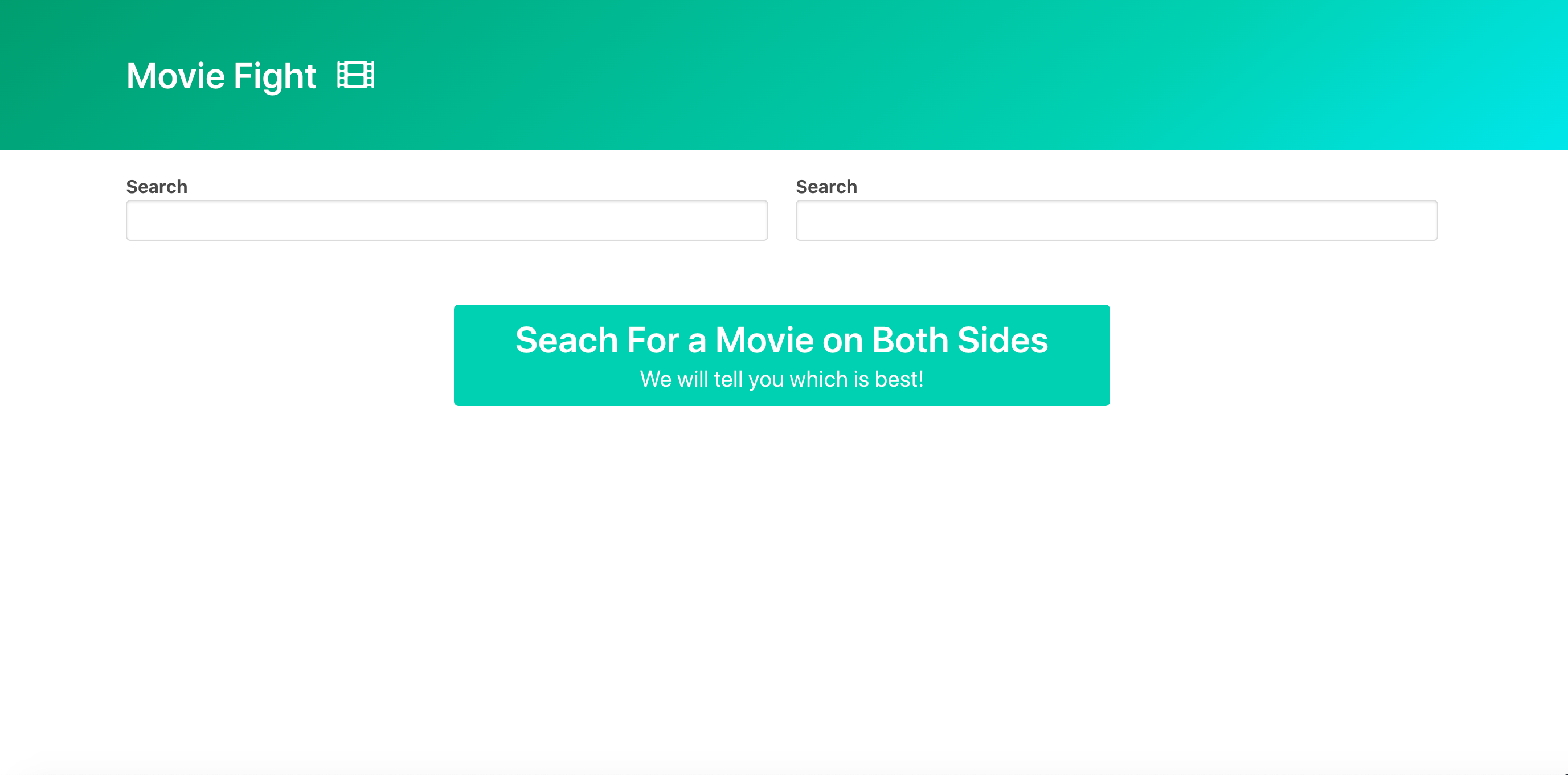Screen dimensions: 1568x775
Task: Click 'We will tell you which is best!'
Action: (x=781, y=379)
